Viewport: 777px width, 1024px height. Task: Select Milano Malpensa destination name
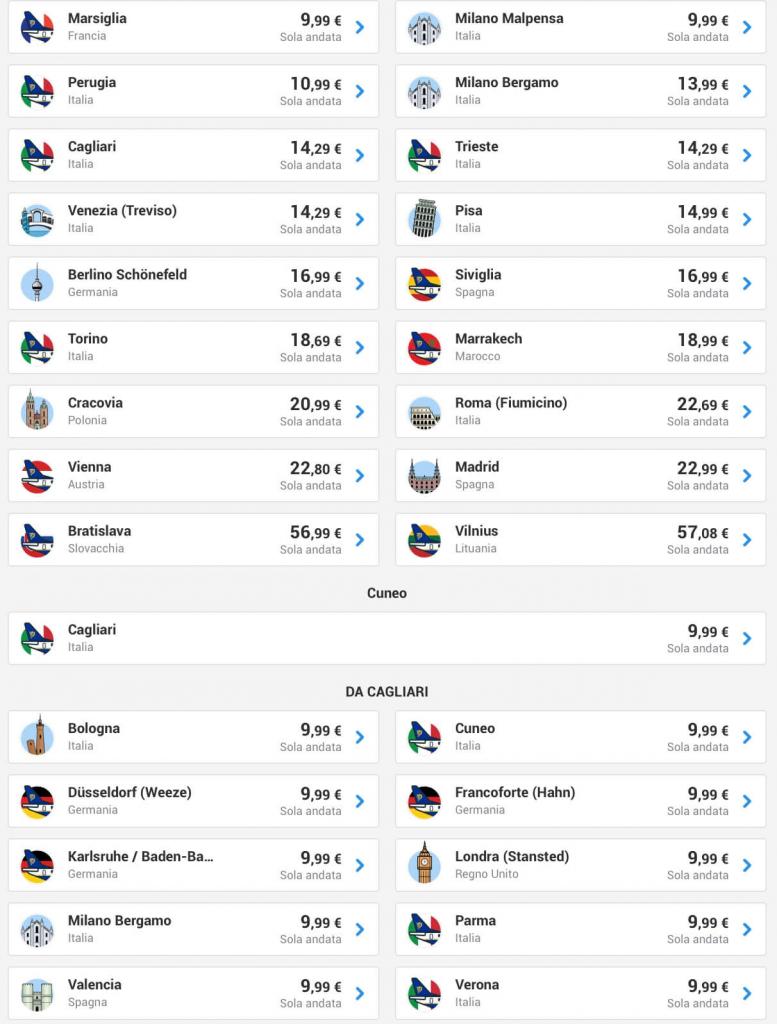coord(509,18)
